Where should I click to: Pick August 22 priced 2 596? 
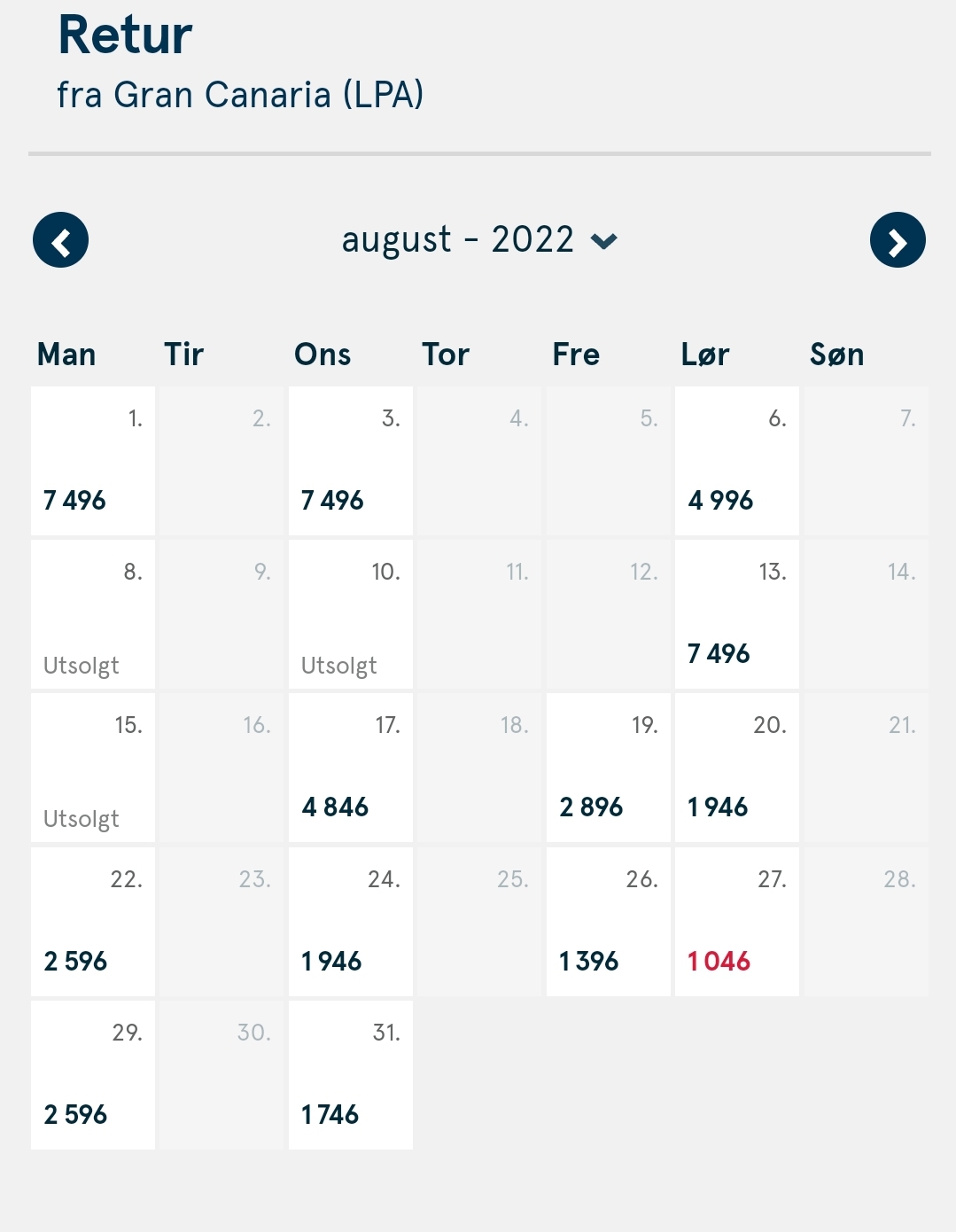(x=93, y=922)
